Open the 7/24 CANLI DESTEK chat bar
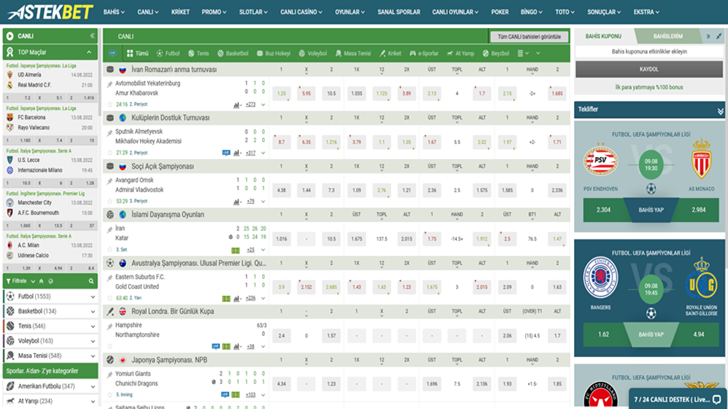 (678, 399)
